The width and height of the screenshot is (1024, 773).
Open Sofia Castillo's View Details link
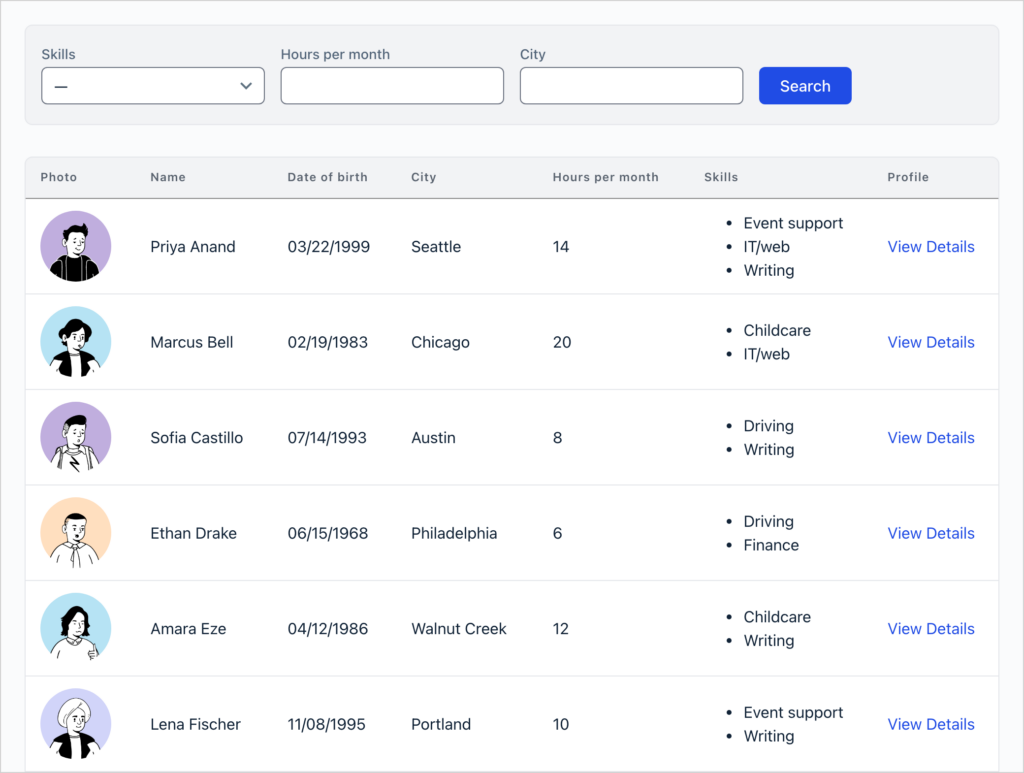931,437
